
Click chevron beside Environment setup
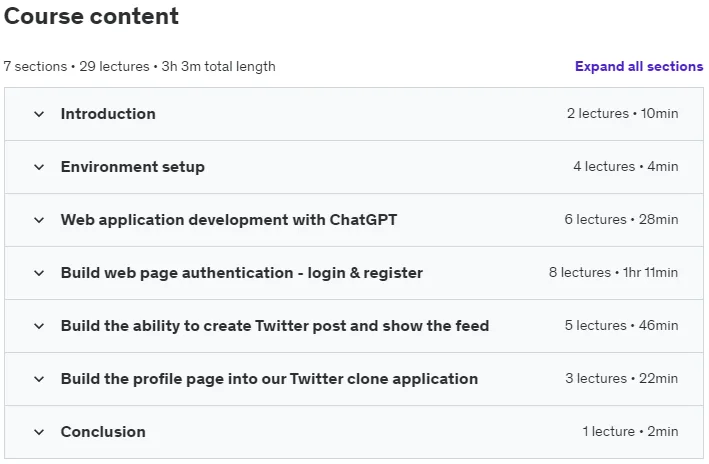click(39, 167)
